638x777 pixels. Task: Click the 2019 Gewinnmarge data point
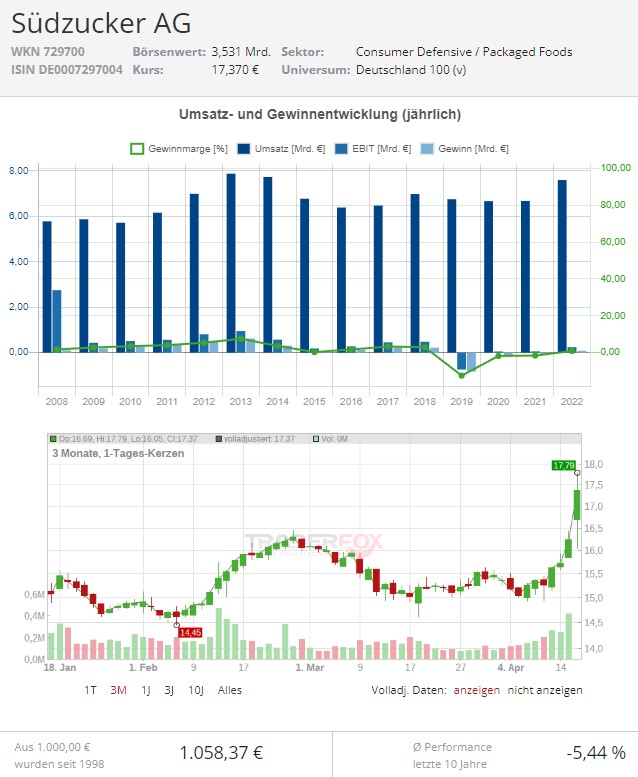(x=461, y=375)
